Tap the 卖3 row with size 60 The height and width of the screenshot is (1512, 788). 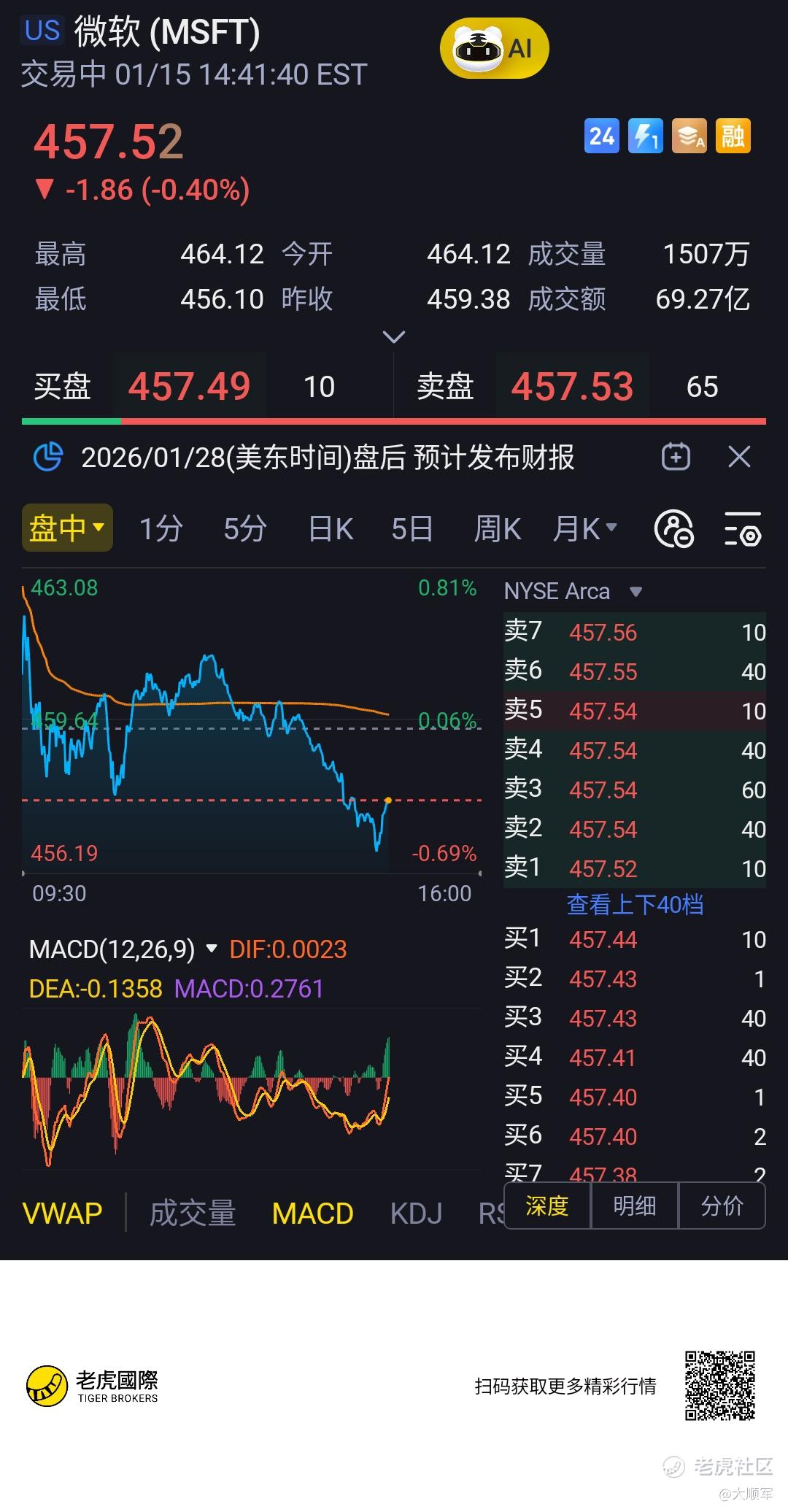[635, 790]
